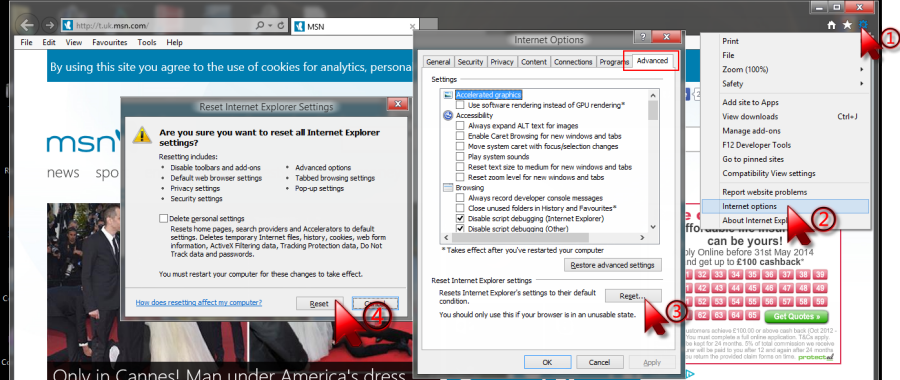
Task: Click settings list scroll-up arrow
Action: click(653, 95)
